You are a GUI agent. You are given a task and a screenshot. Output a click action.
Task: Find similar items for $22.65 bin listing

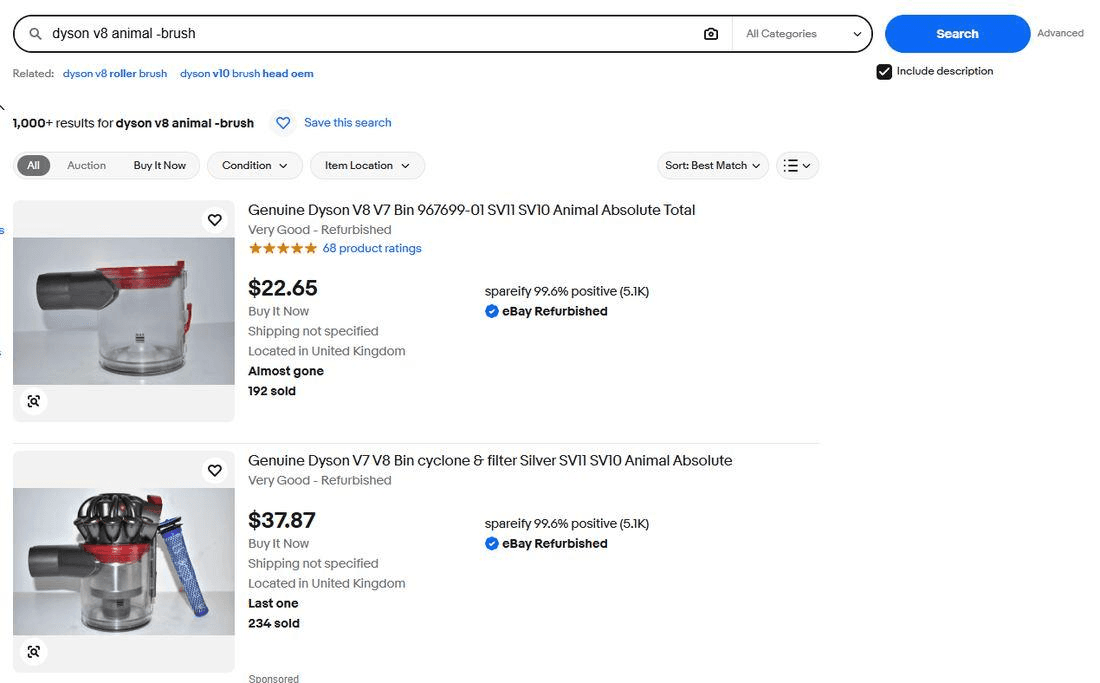click(34, 401)
